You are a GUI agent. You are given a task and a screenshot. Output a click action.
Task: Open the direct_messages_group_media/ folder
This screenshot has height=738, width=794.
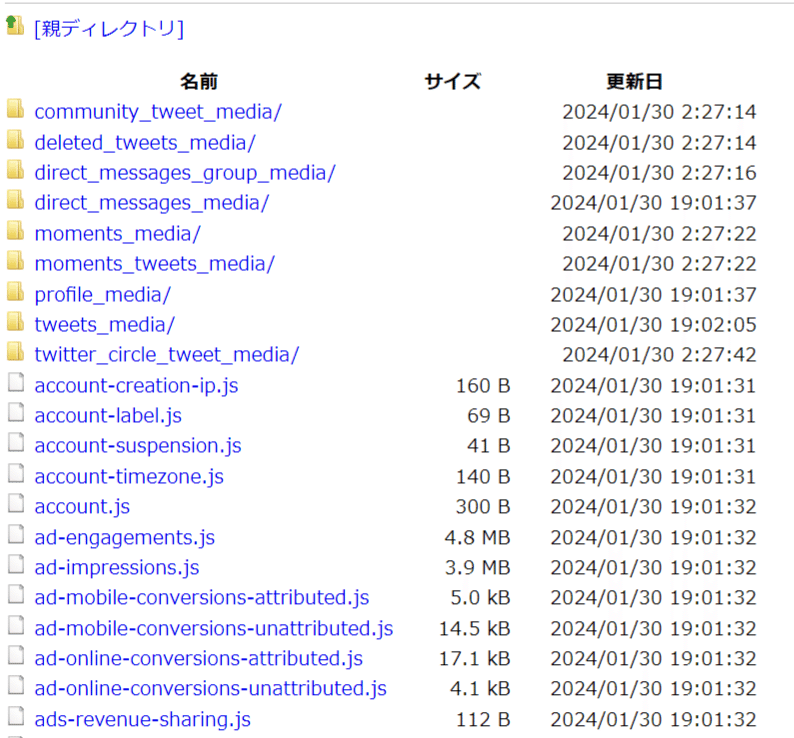coord(185,173)
